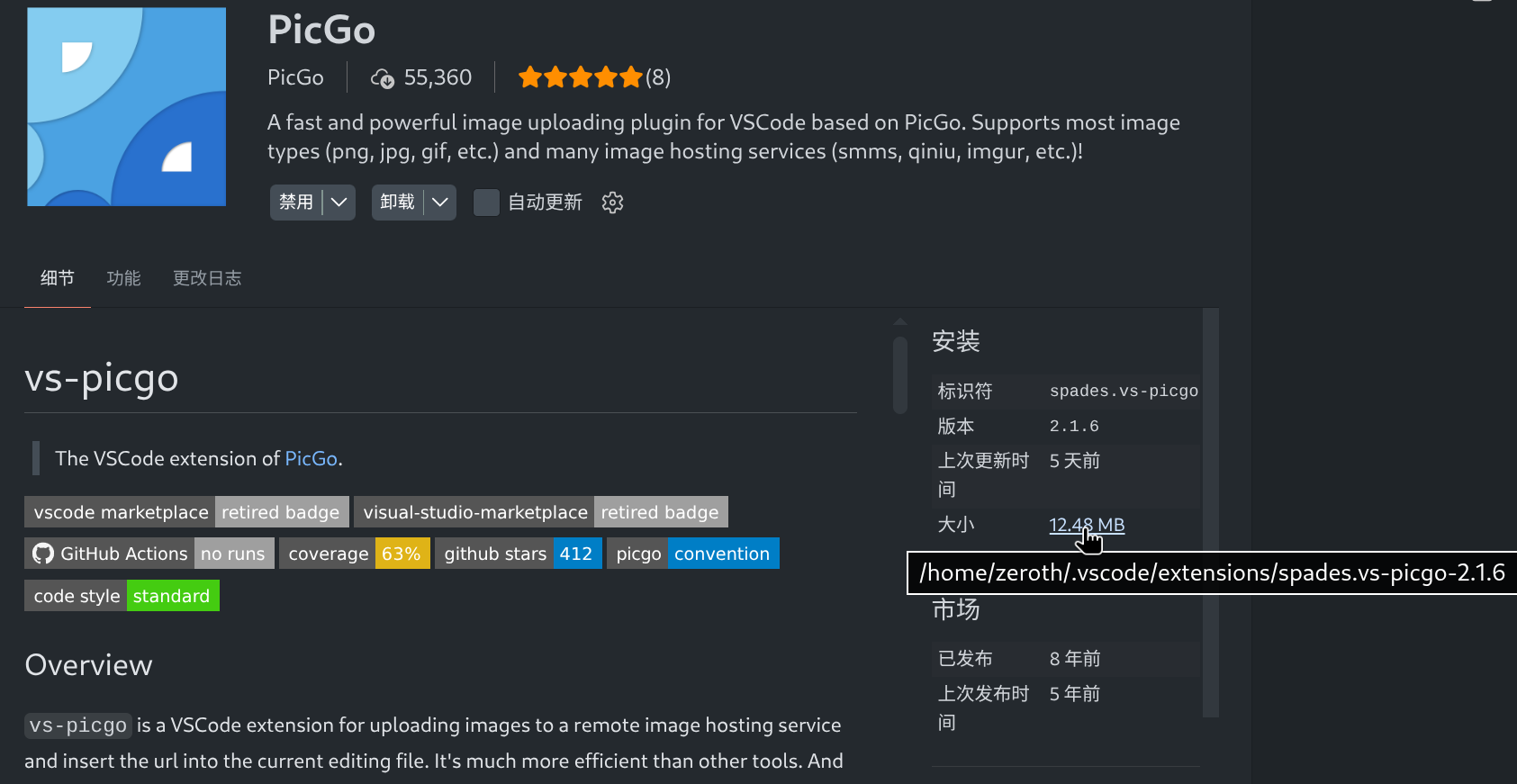Open the extension settings gear icon
The image size is (1517, 784).
[612, 203]
